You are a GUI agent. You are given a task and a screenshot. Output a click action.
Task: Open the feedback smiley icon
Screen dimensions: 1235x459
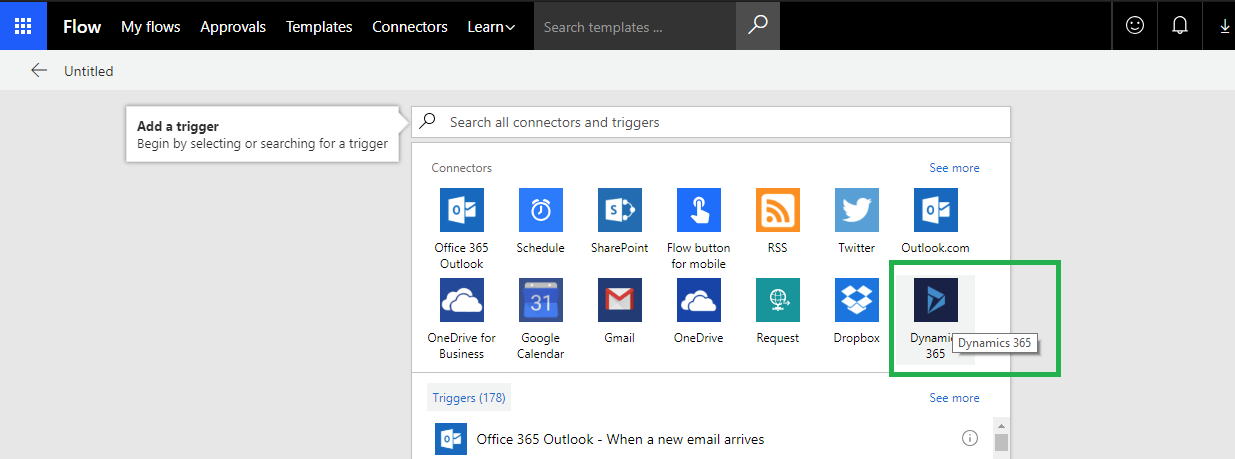click(x=1135, y=26)
